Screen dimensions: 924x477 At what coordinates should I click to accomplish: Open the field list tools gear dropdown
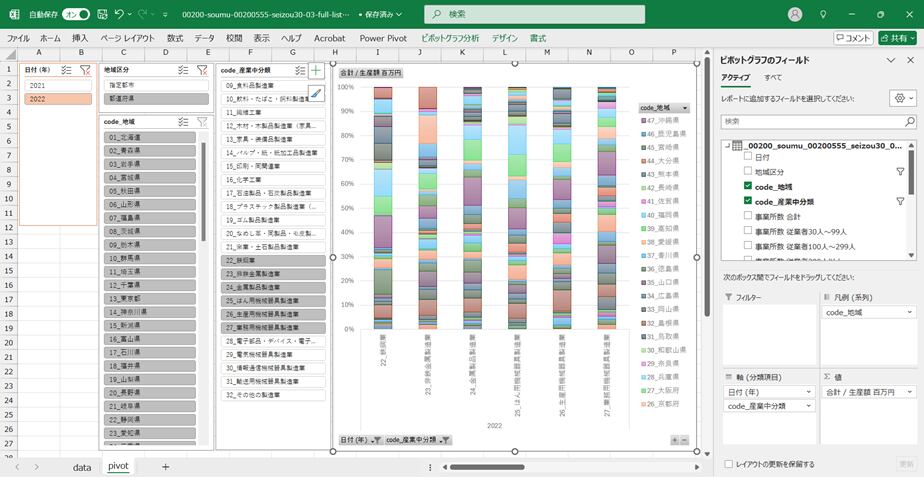point(902,98)
